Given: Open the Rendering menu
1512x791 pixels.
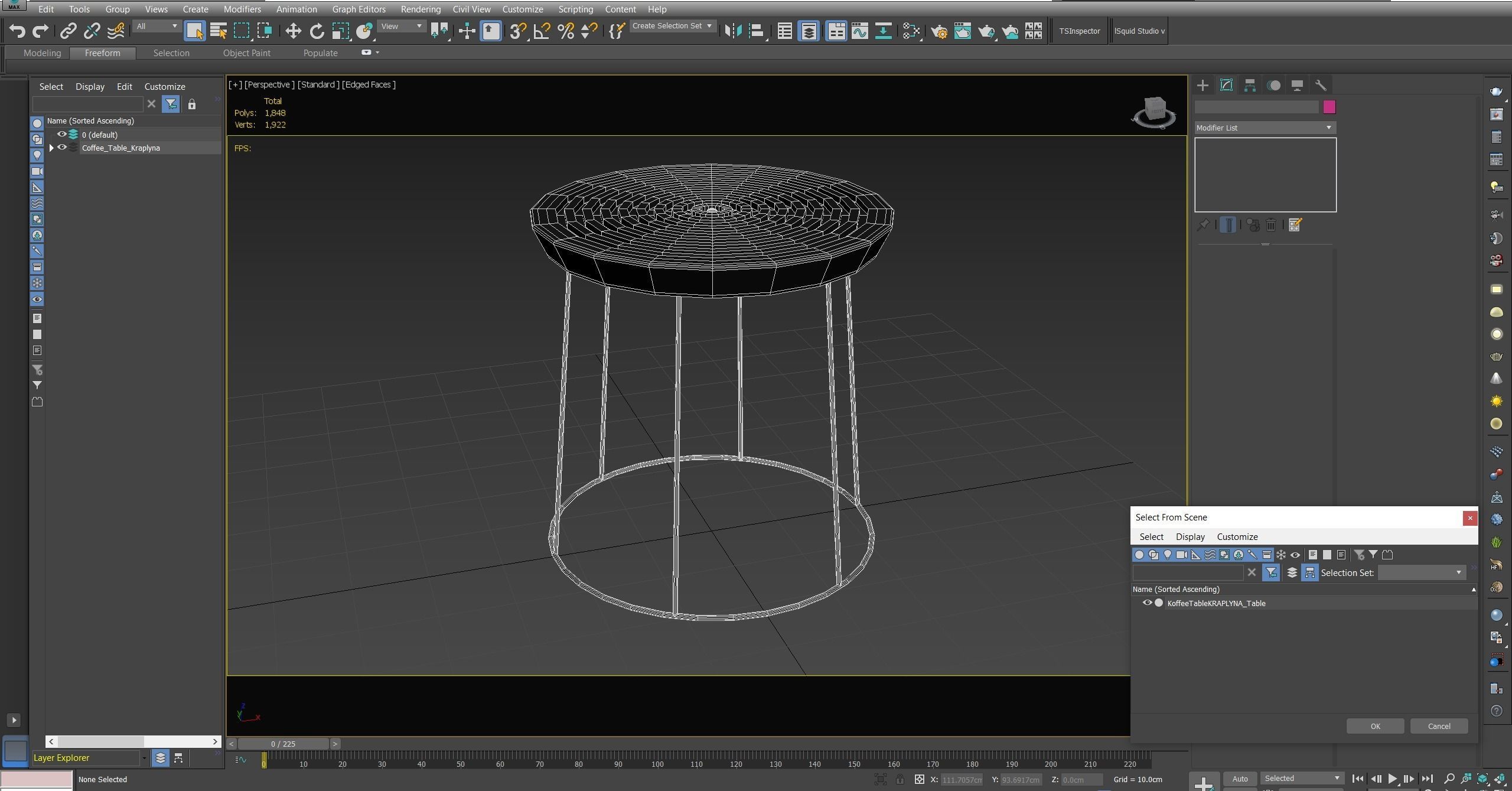Looking at the screenshot, I should [x=420, y=9].
